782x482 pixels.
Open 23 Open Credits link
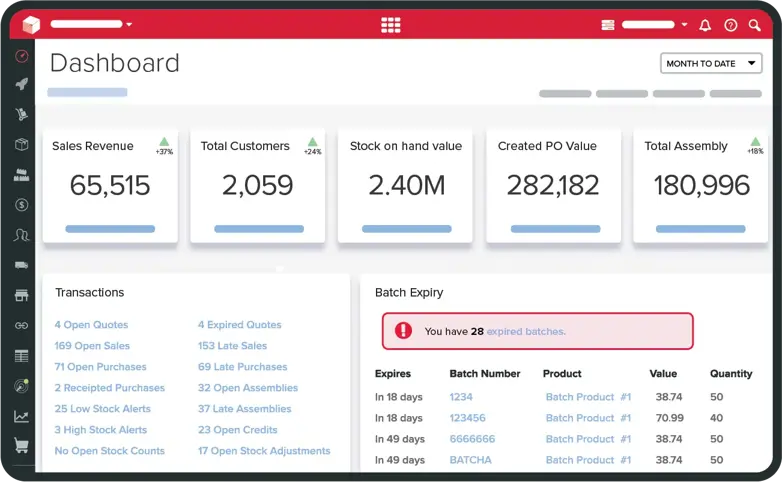pos(238,430)
